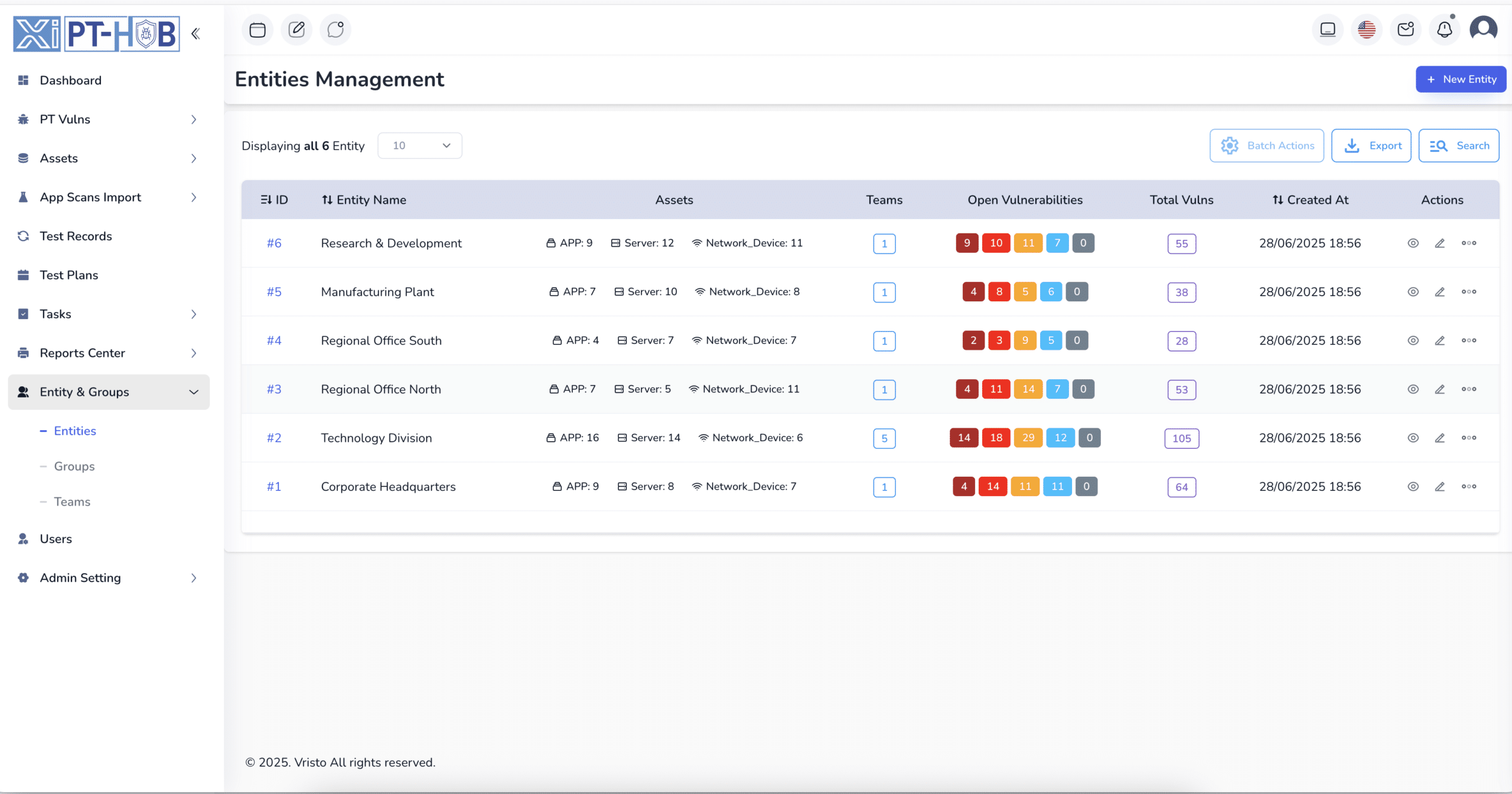Open Test Plans page
This screenshot has width=1512, height=794.
109,275
